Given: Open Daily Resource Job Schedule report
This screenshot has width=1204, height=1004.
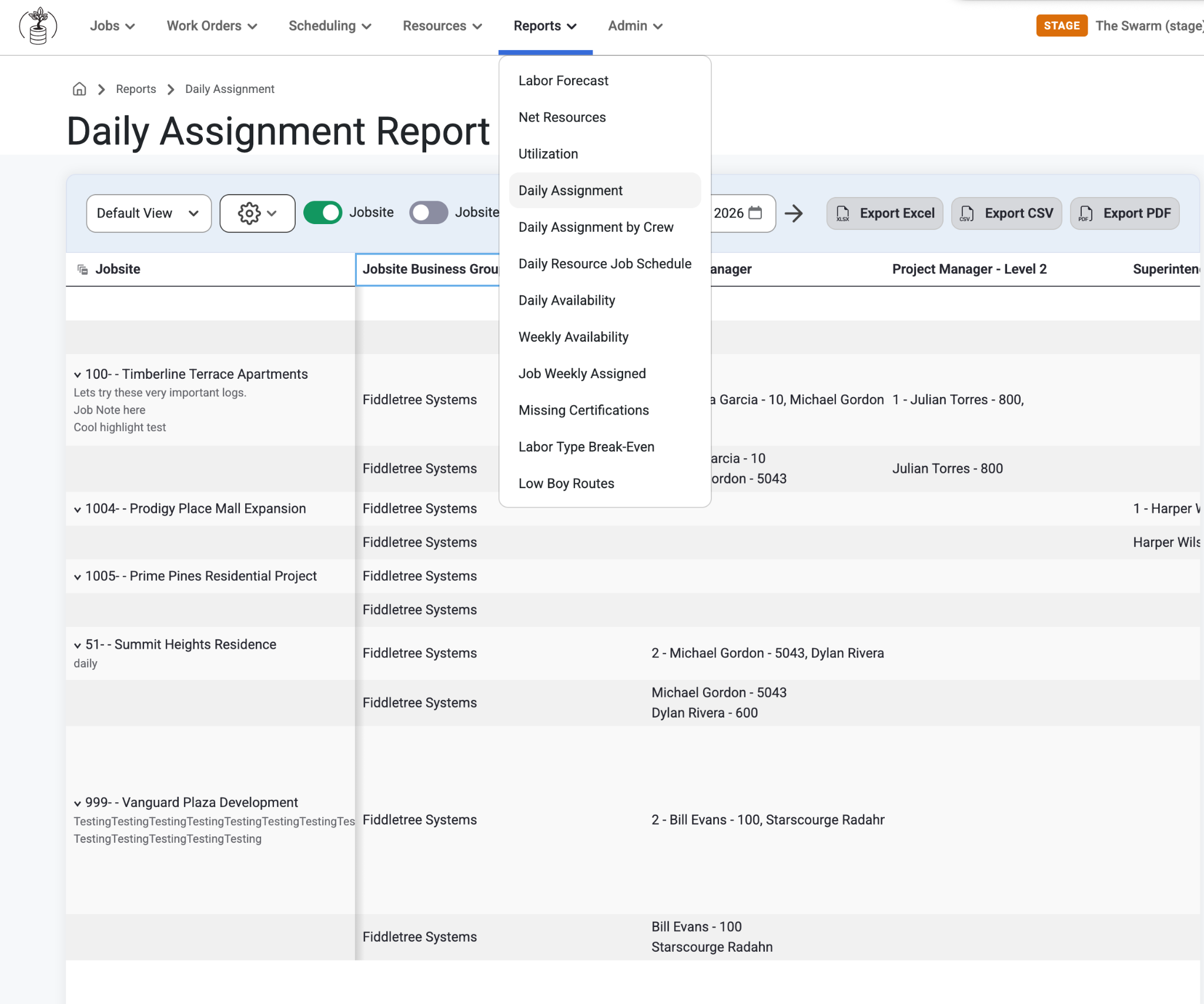Looking at the screenshot, I should (x=605, y=263).
